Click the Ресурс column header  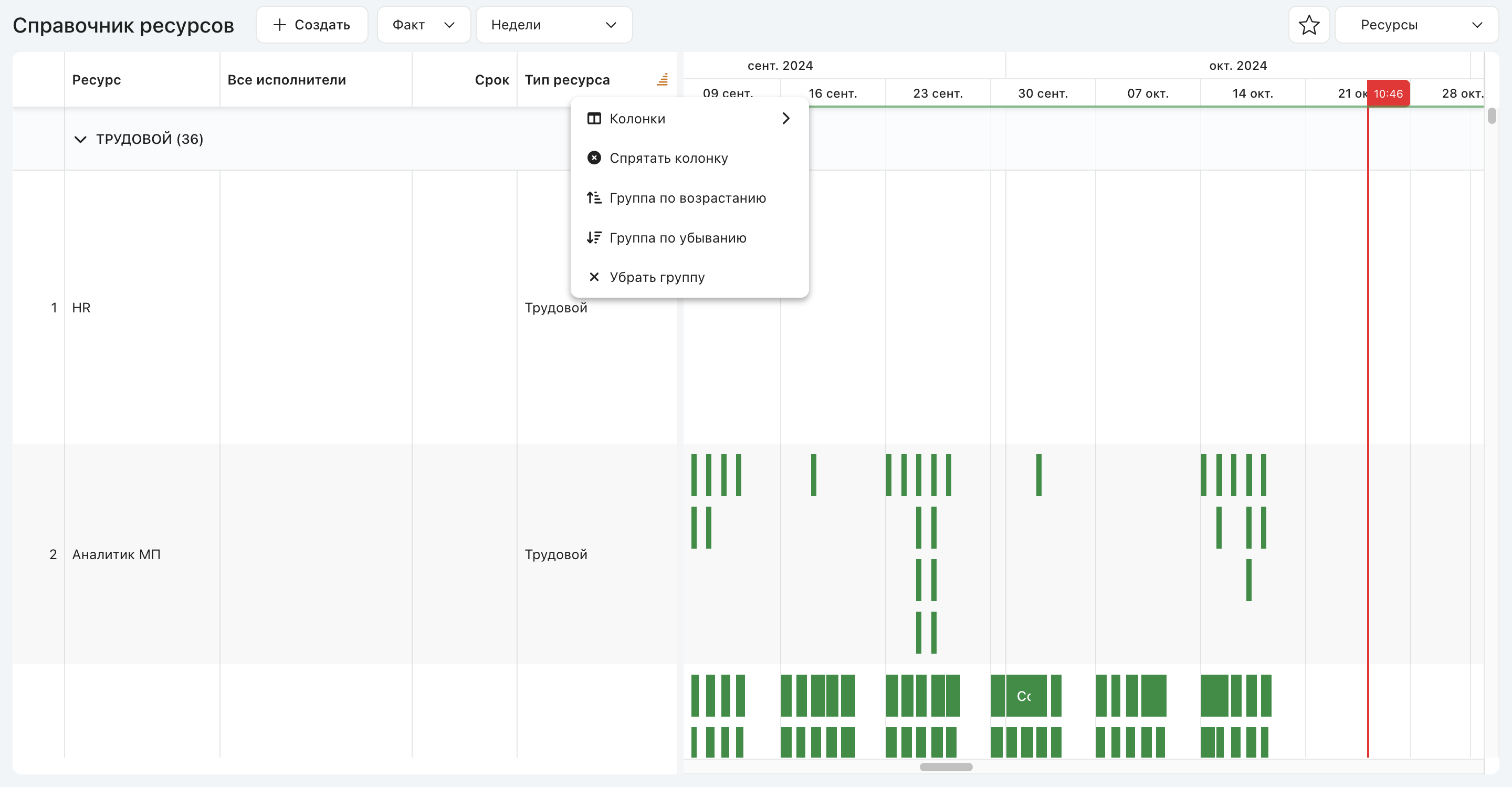(x=142, y=80)
